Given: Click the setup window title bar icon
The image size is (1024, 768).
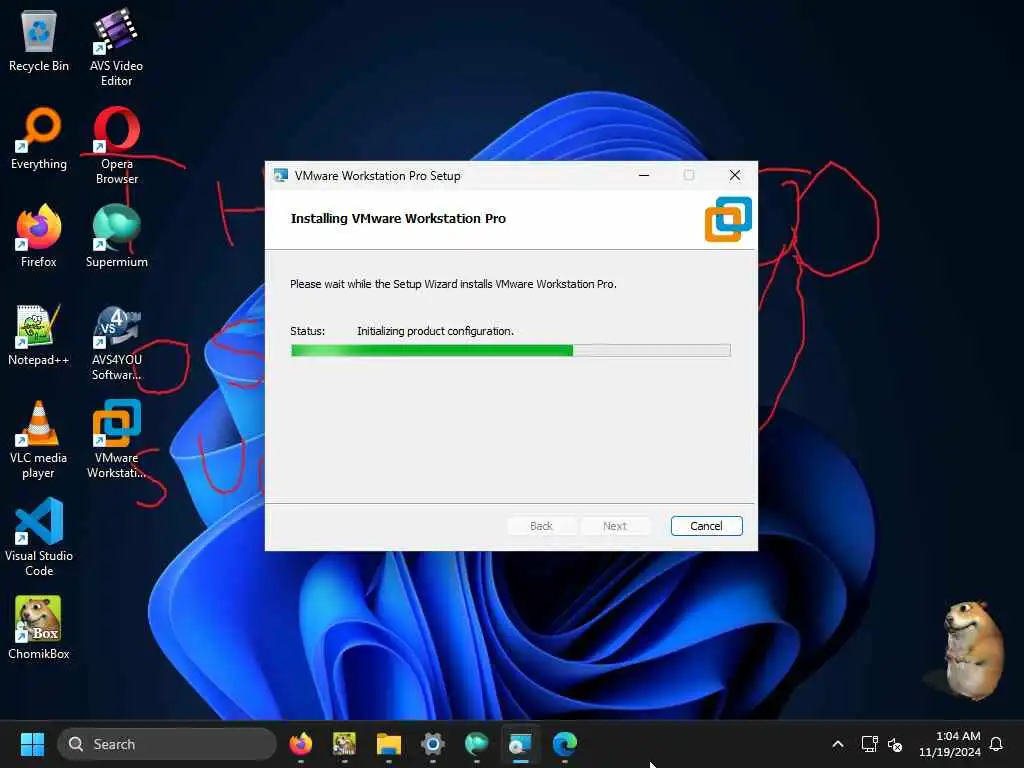Looking at the screenshot, I should click(x=281, y=175).
